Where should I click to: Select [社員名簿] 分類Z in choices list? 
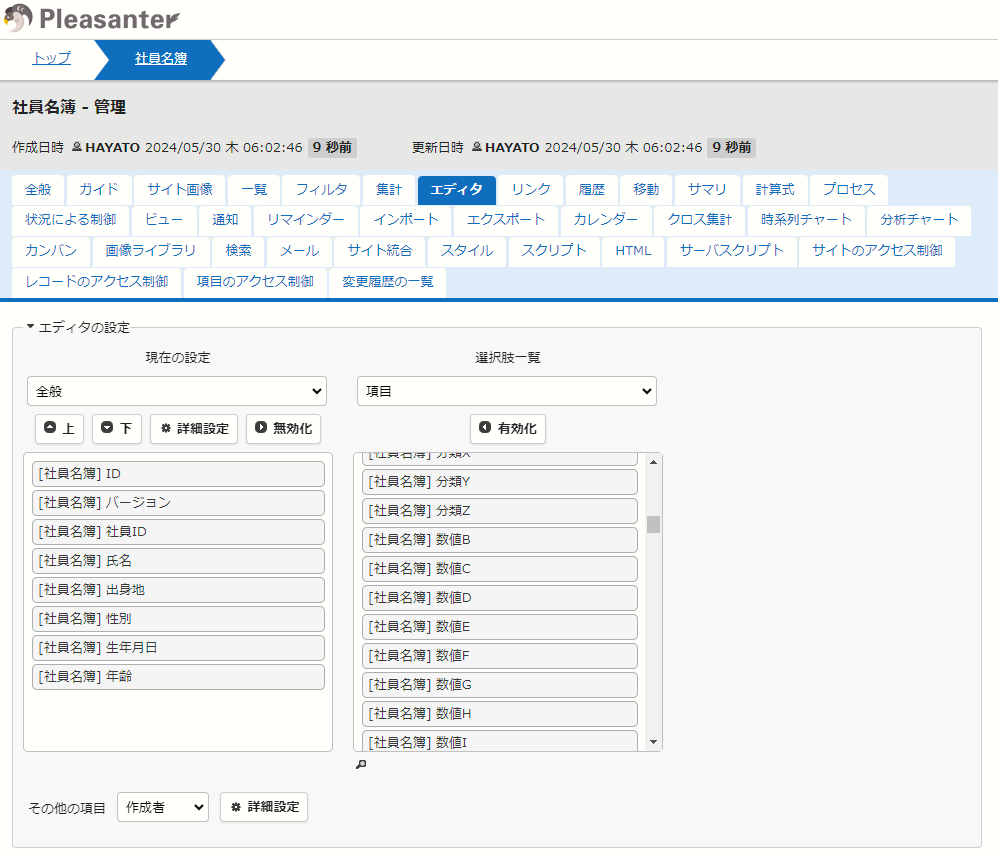500,511
